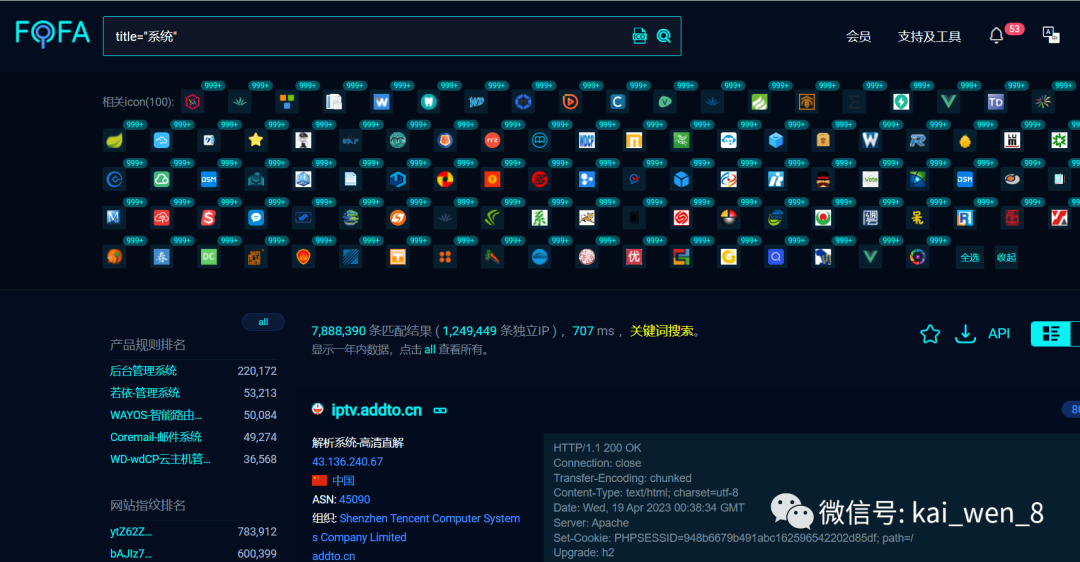Select the blue chat bubble icon
1080x562 pixels.
(256, 218)
